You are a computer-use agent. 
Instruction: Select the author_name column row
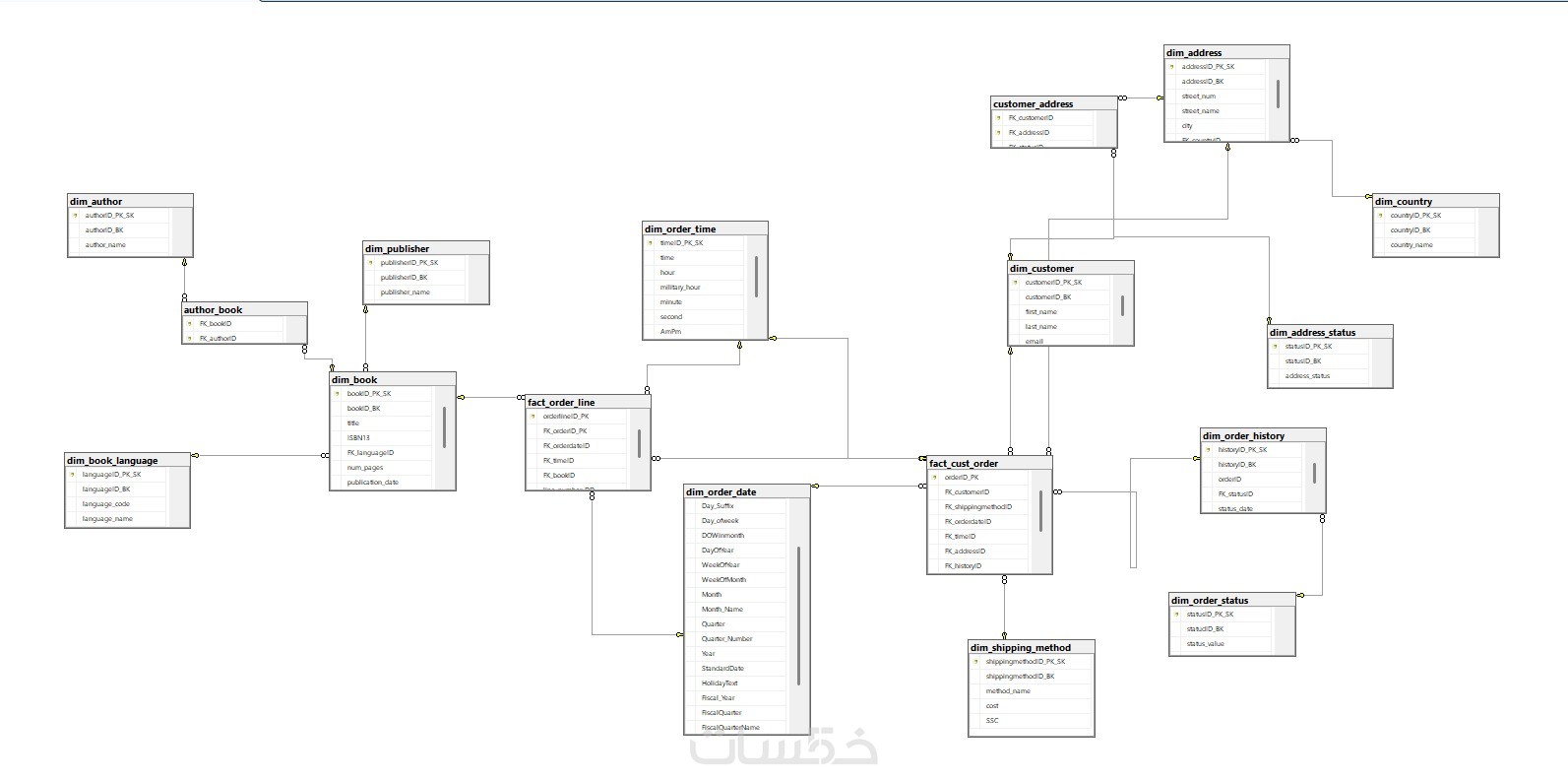[119, 245]
